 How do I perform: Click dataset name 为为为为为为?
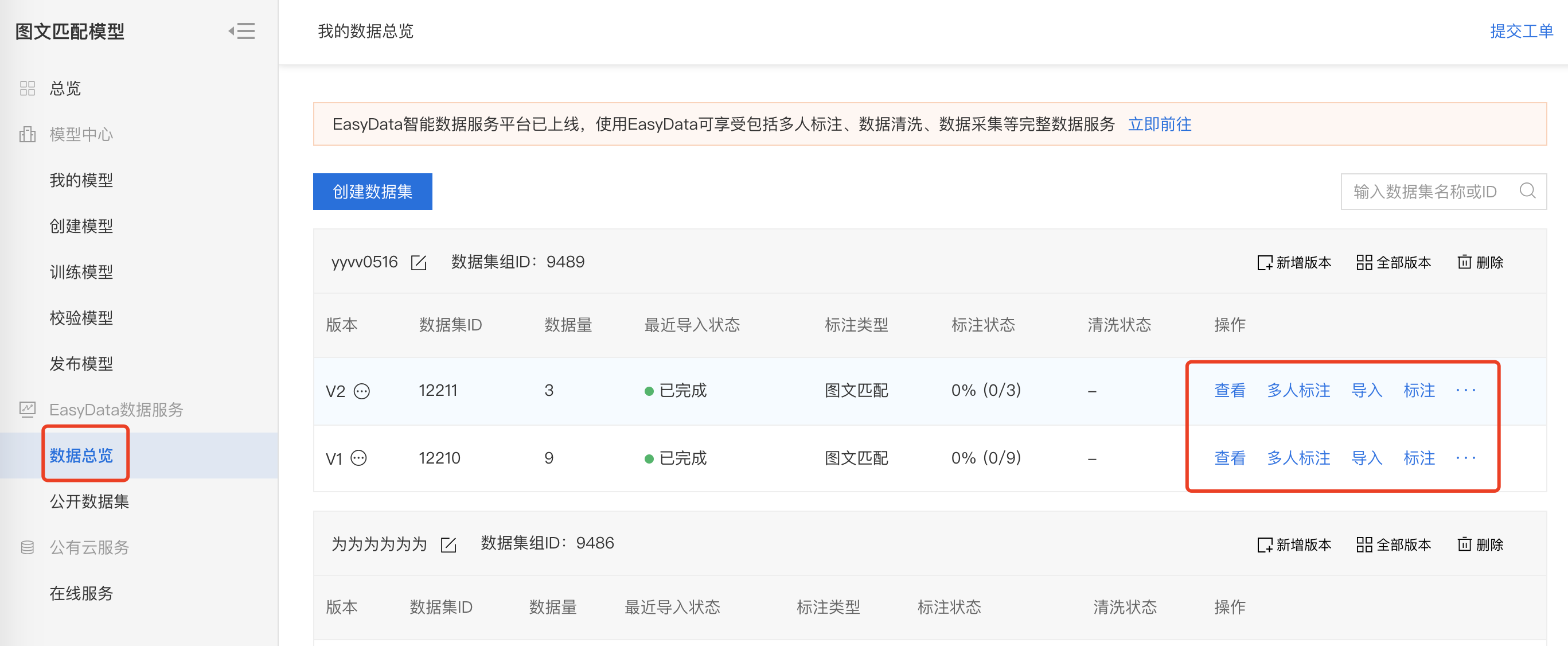tap(379, 544)
